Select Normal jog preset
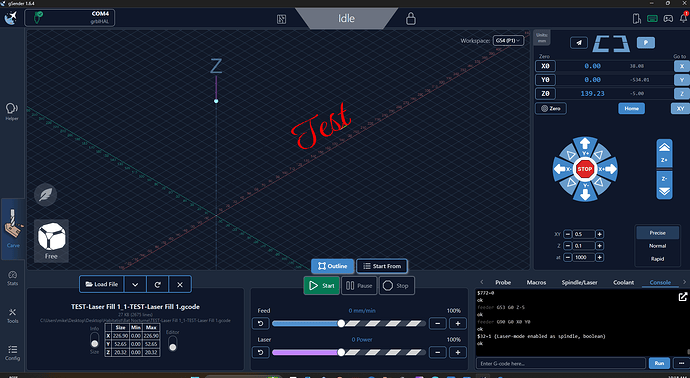Image resolution: width=690 pixels, height=378 pixels. (x=657, y=246)
